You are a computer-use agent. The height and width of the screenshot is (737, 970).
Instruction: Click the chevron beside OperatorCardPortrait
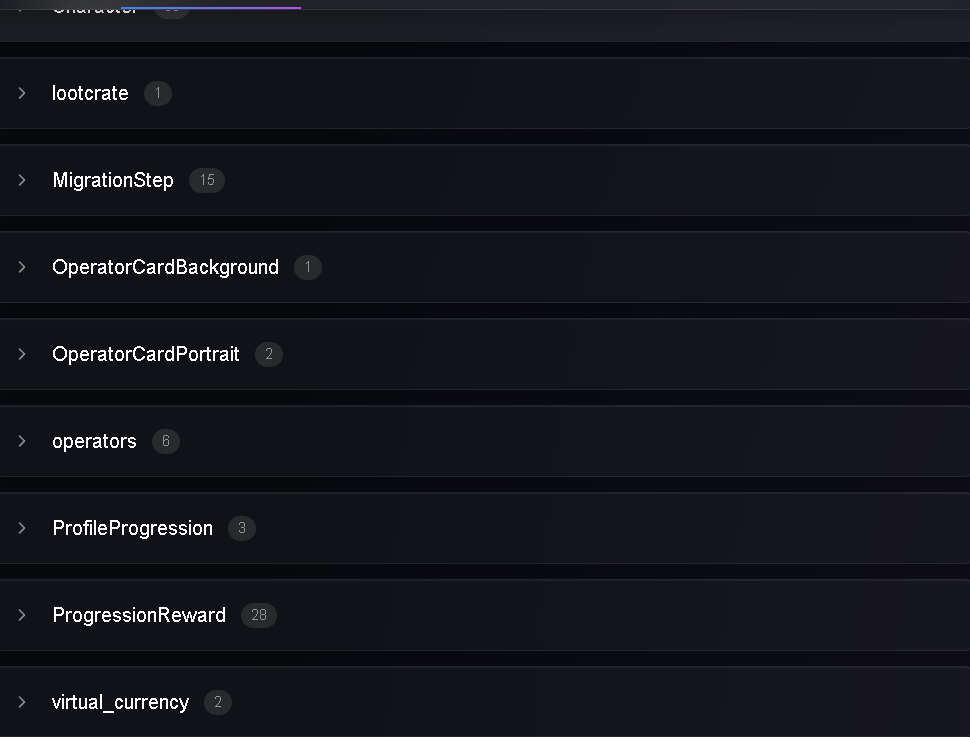coord(22,354)
